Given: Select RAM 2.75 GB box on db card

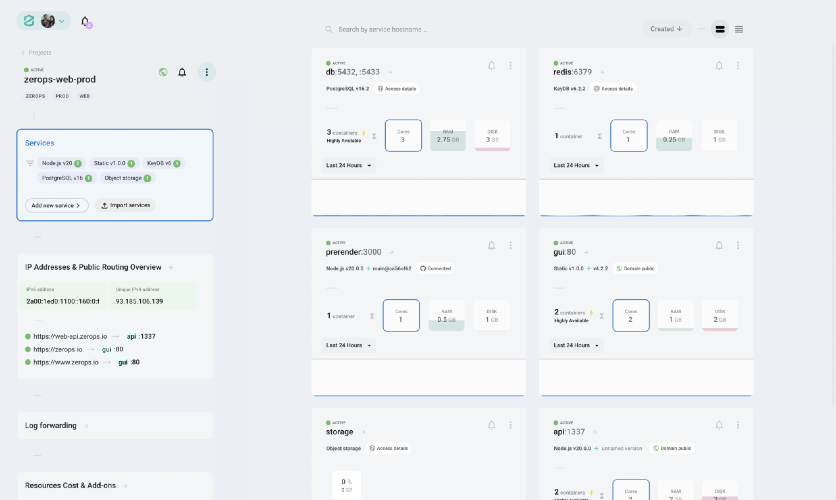Looking at the screenshot, I should (448, 135).
